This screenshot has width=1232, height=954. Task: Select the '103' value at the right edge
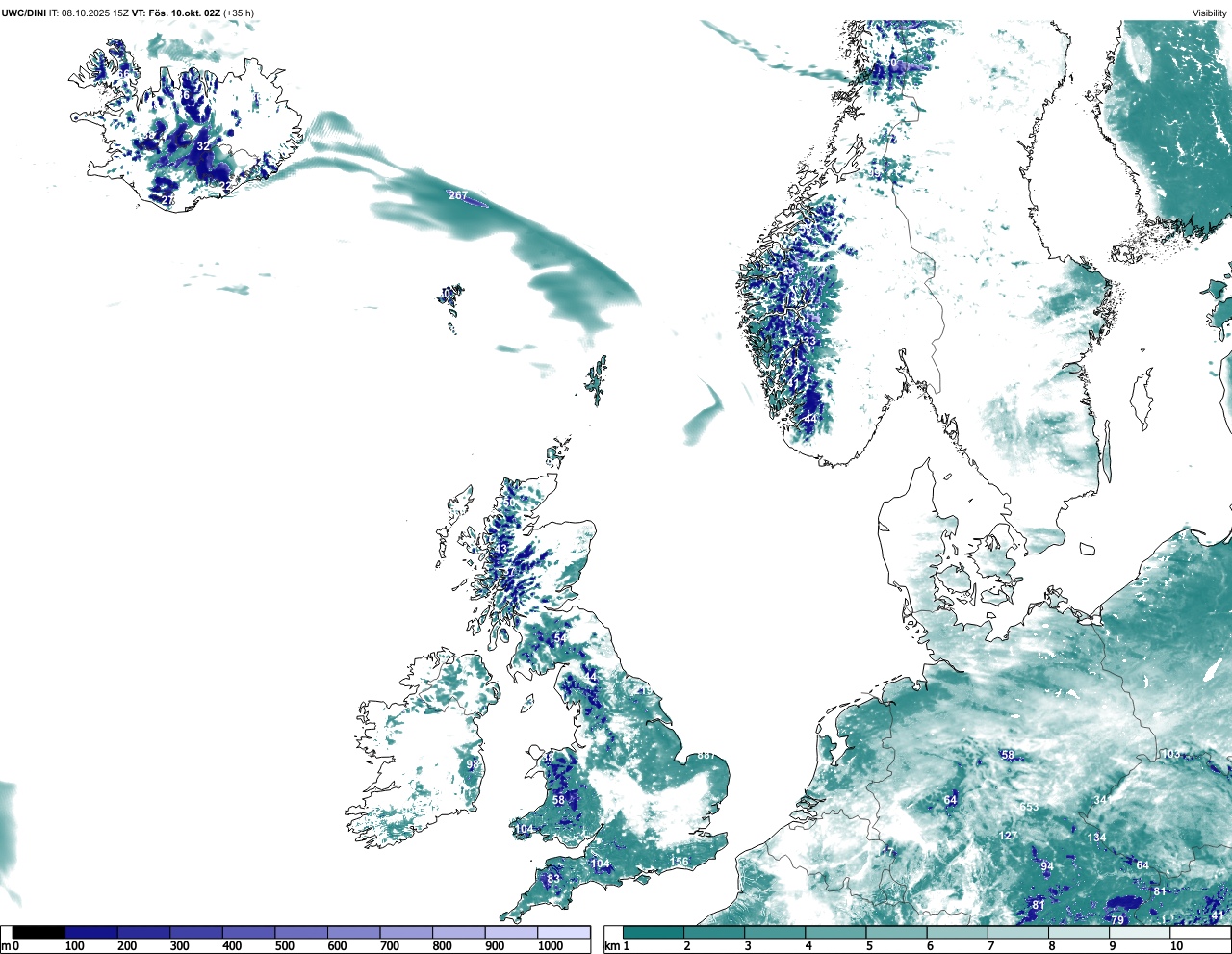point(1170,754)
